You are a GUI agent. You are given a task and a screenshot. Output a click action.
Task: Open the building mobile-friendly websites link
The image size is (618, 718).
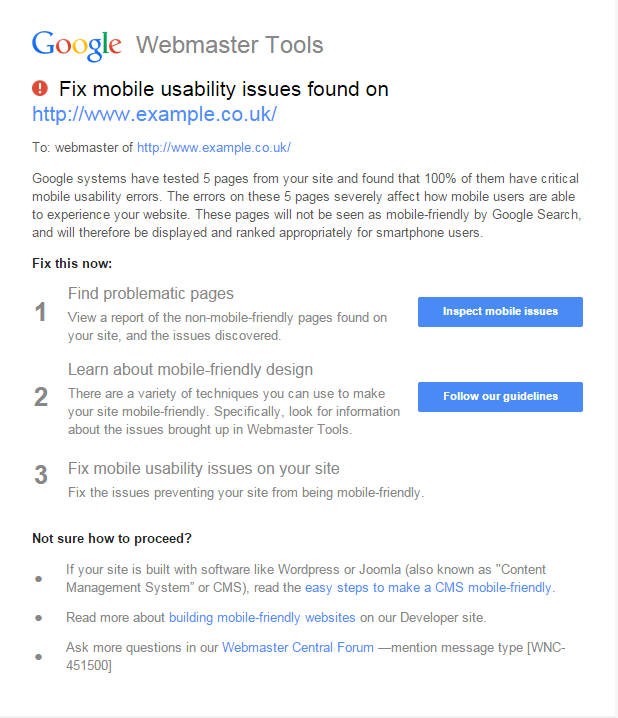262,618
